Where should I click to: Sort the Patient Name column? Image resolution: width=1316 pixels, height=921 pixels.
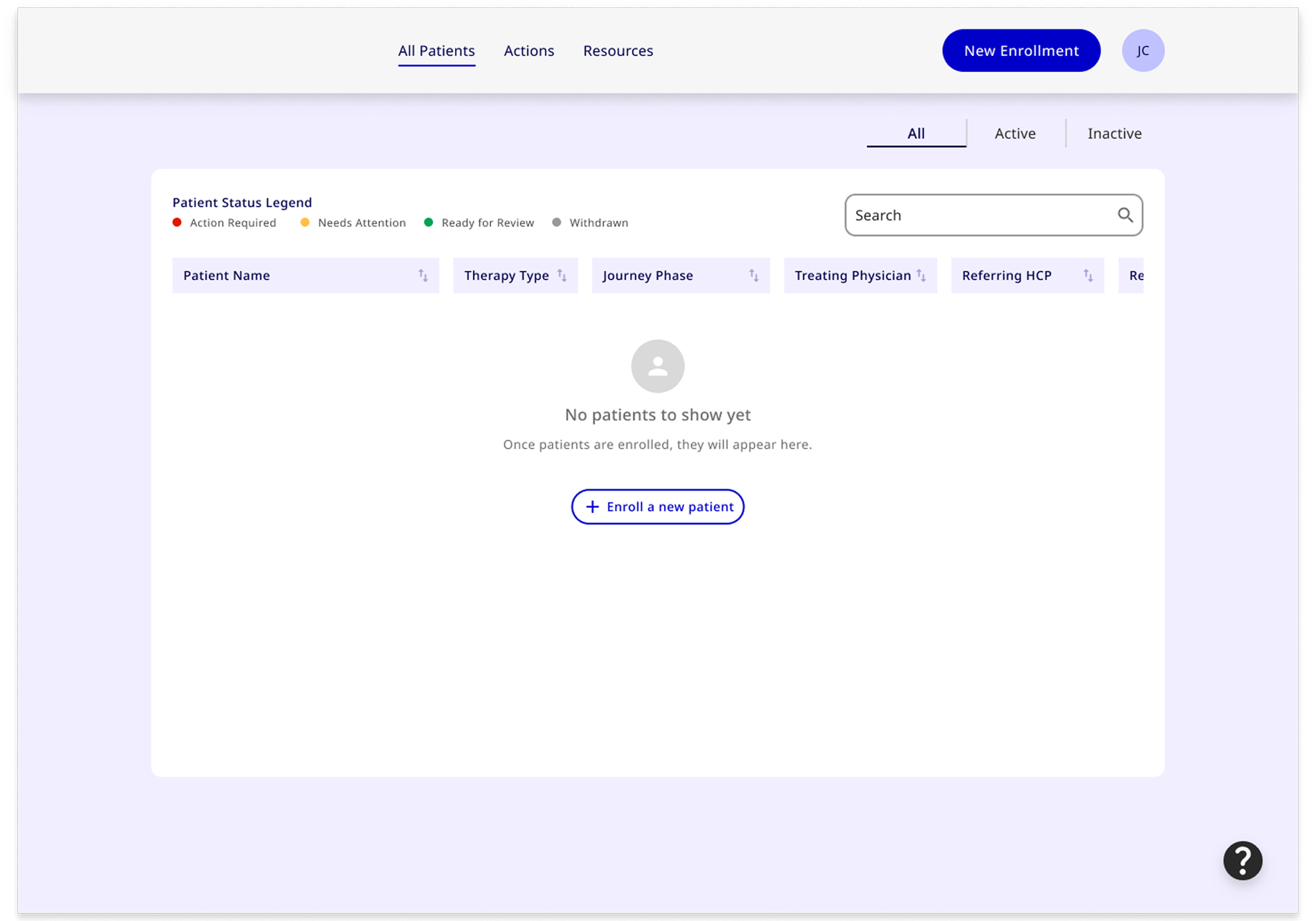coord(424,275)
